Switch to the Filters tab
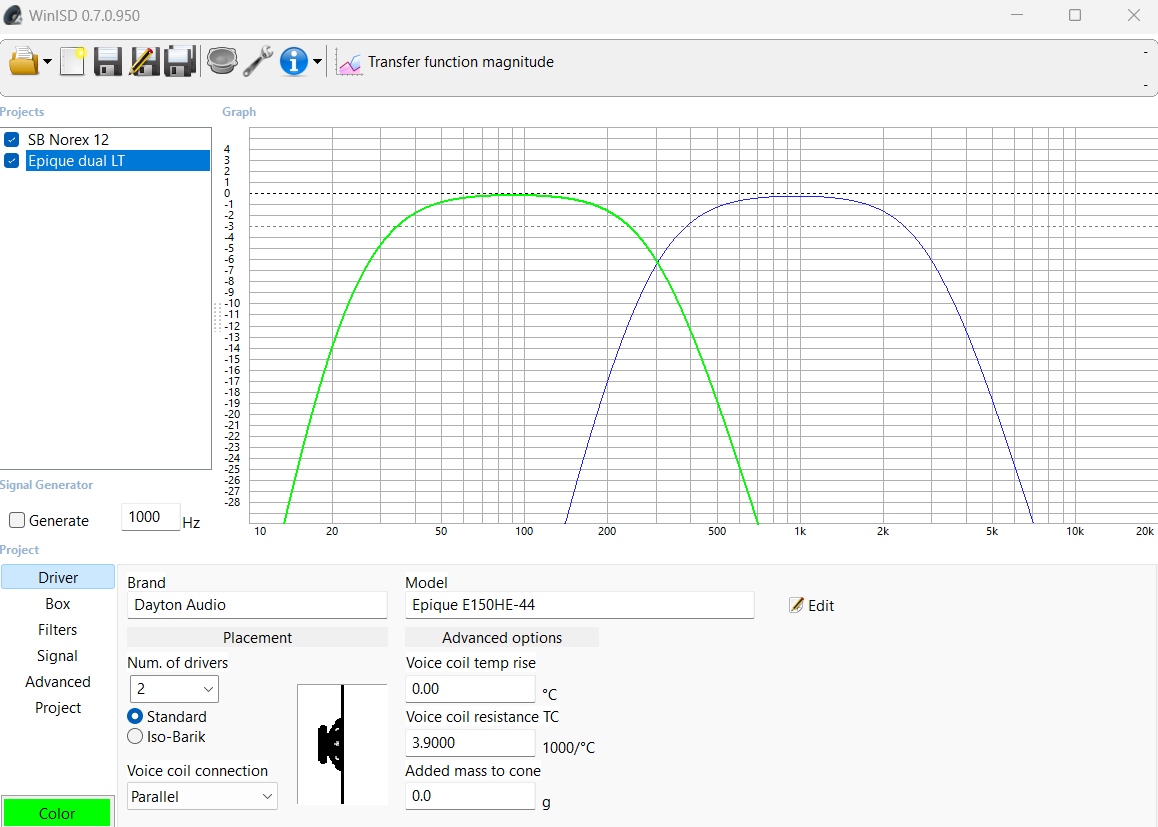Viewport: 1158px width, 827px height. [58, 630]
